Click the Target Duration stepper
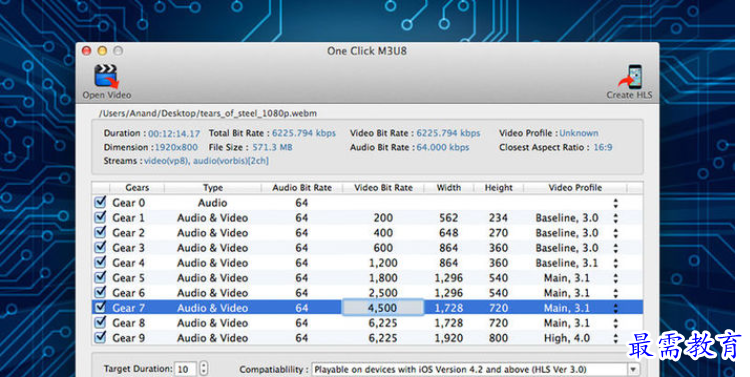750x377 pixels. click(204, 368)
